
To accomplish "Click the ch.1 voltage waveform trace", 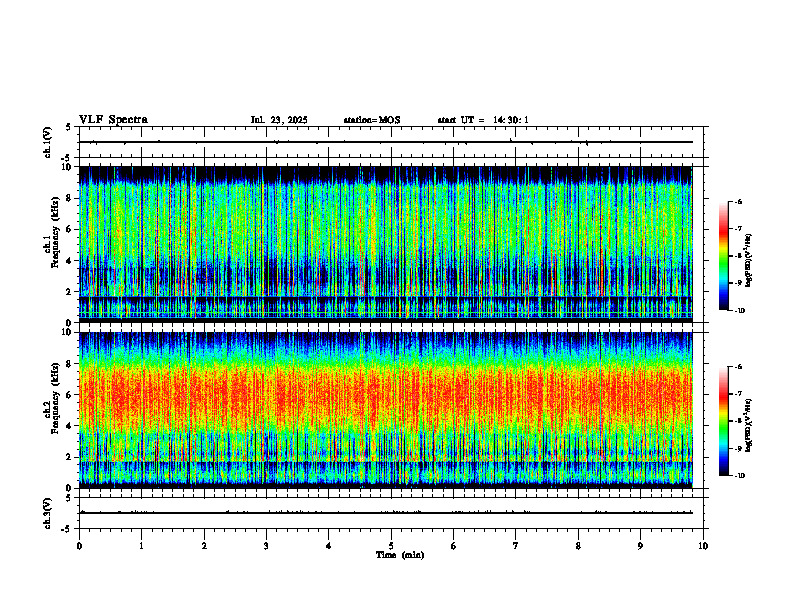I will pyautogui.click(x=386, y=142).
